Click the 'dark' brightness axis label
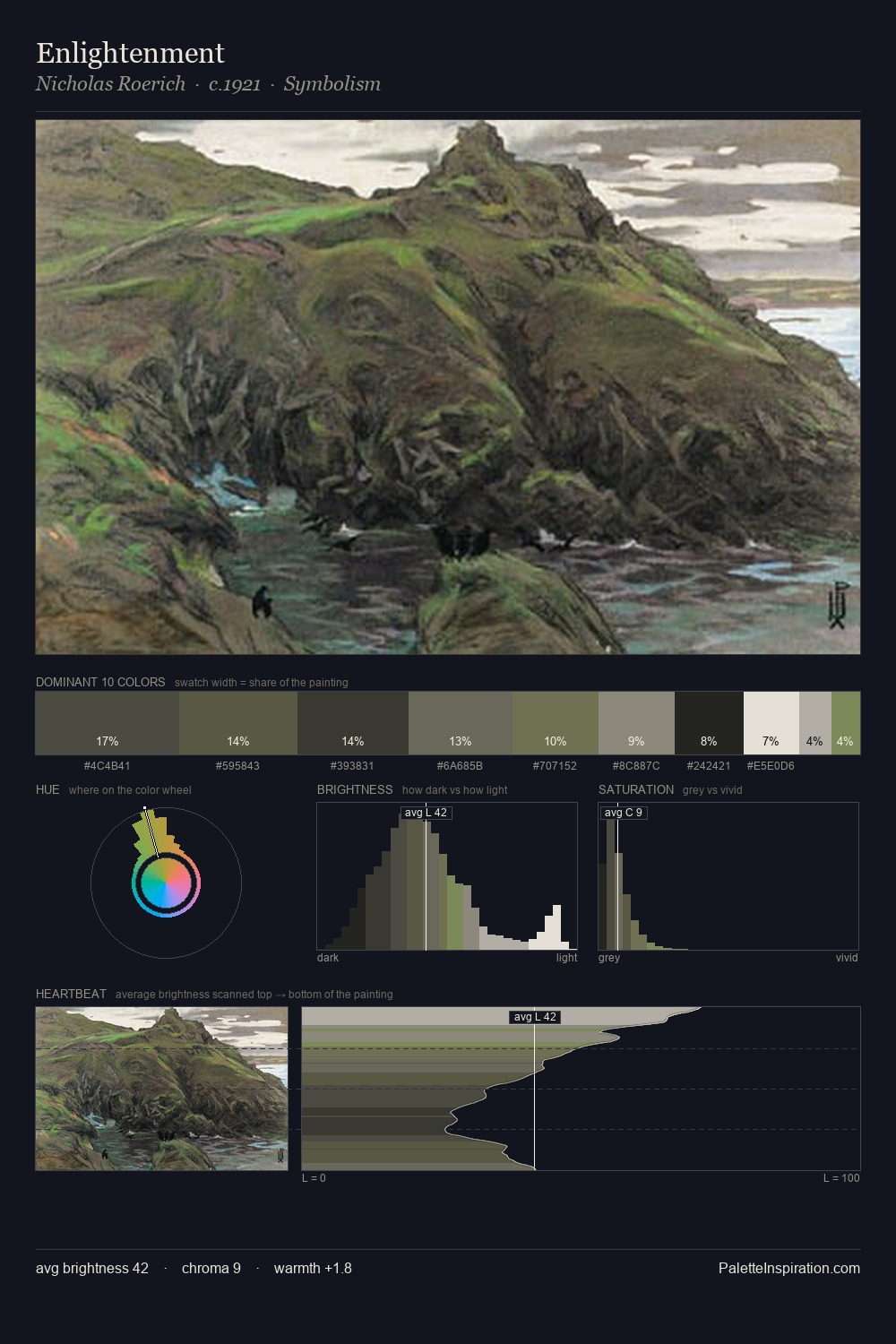Viewport: 896px width, 1344px height. point(328,958)
